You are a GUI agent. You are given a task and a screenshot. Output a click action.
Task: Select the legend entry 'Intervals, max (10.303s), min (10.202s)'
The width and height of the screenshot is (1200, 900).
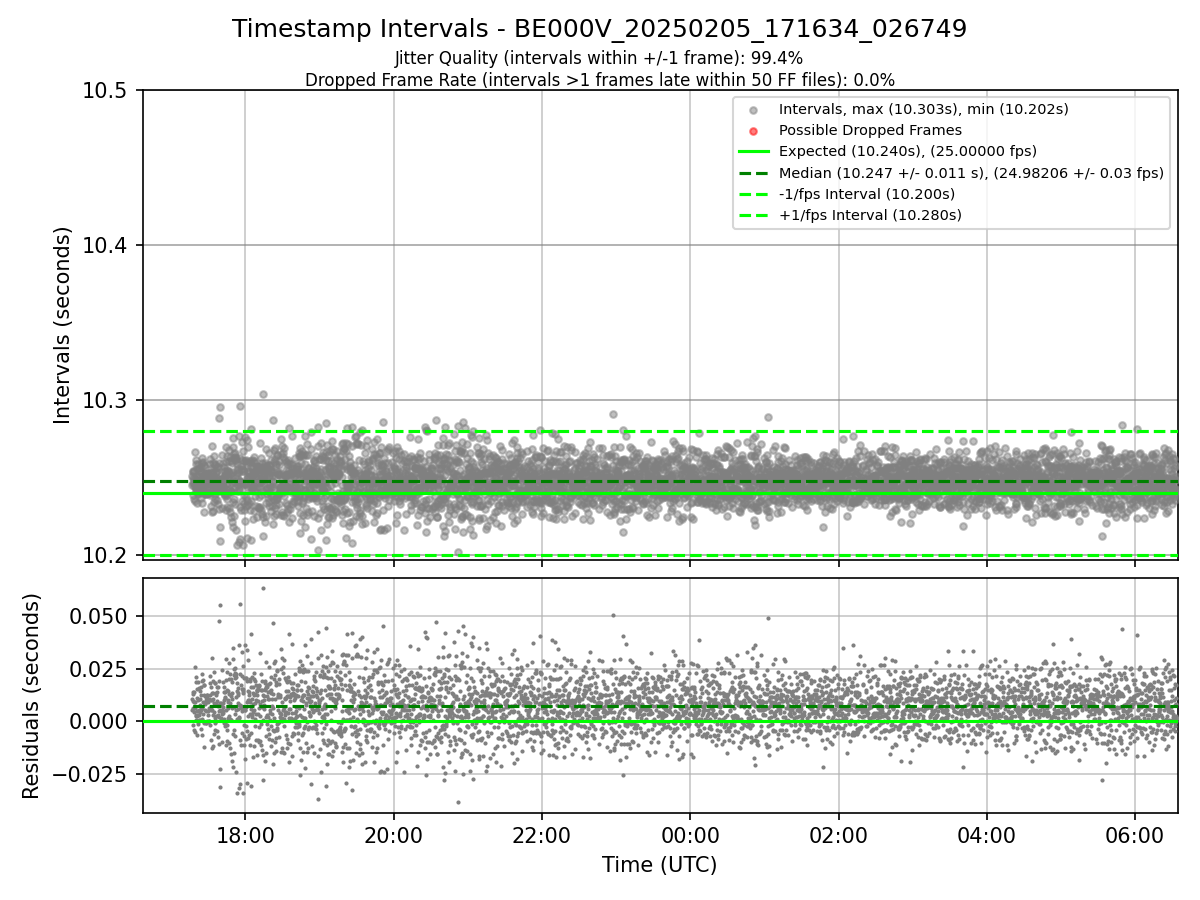[x=924, y=109]
